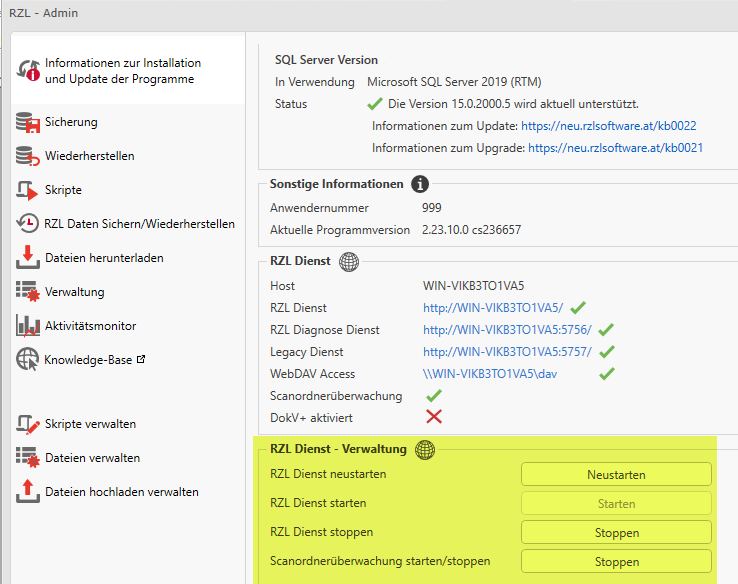Viewport: 738px width, 584px height.
Task: Open the Verwaltung sidebar entry
Action: pyautogui.click(x=74, y=292)
